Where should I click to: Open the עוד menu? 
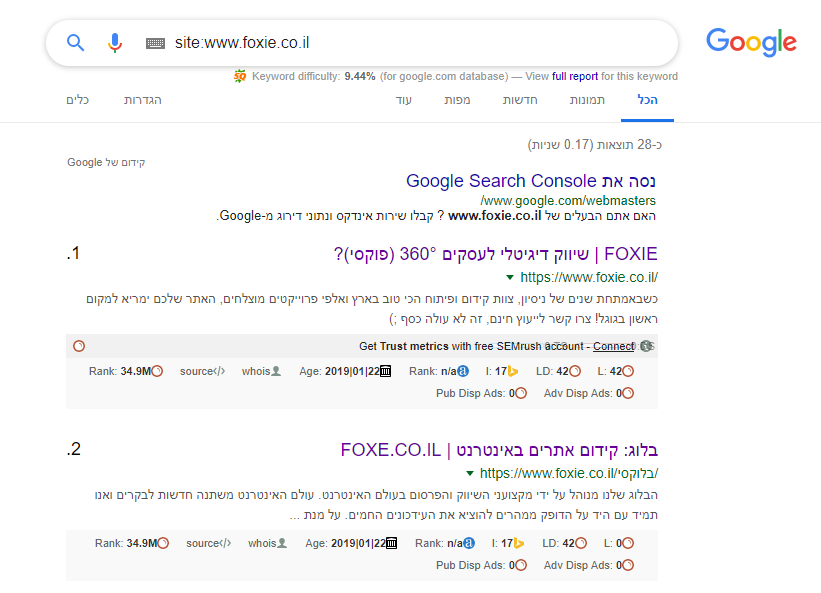coord(404,100)
